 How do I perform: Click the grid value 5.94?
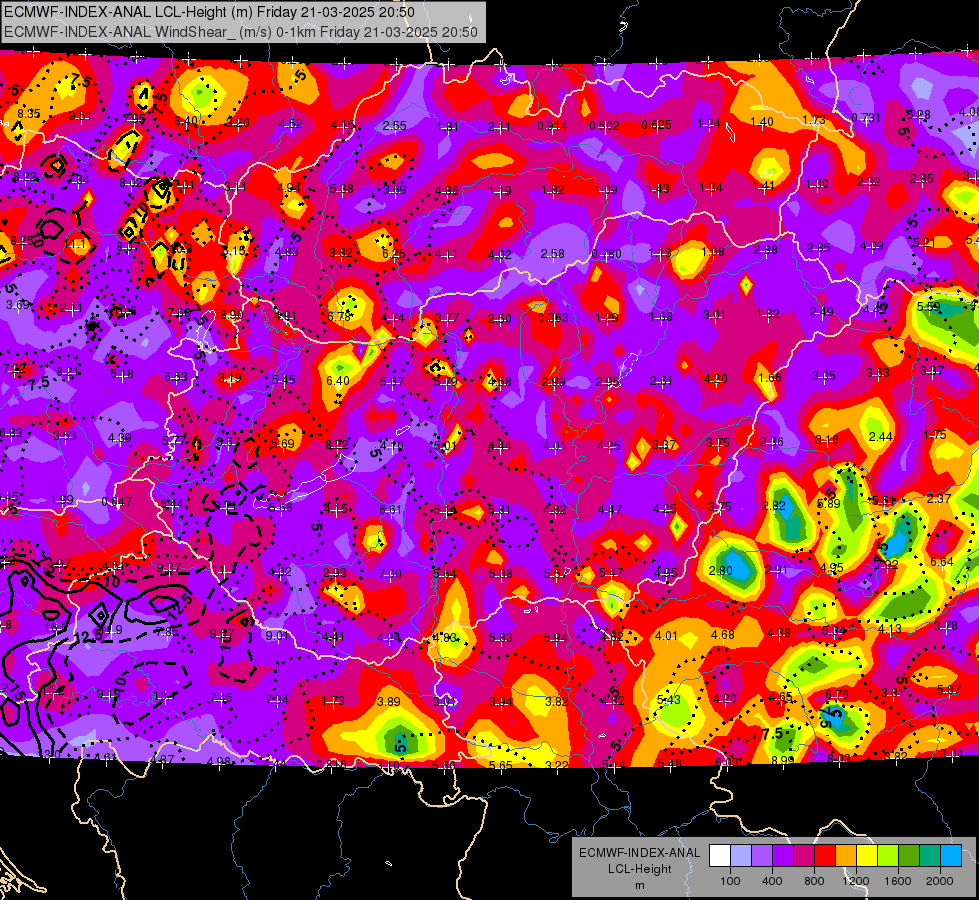tap(556, 638)
